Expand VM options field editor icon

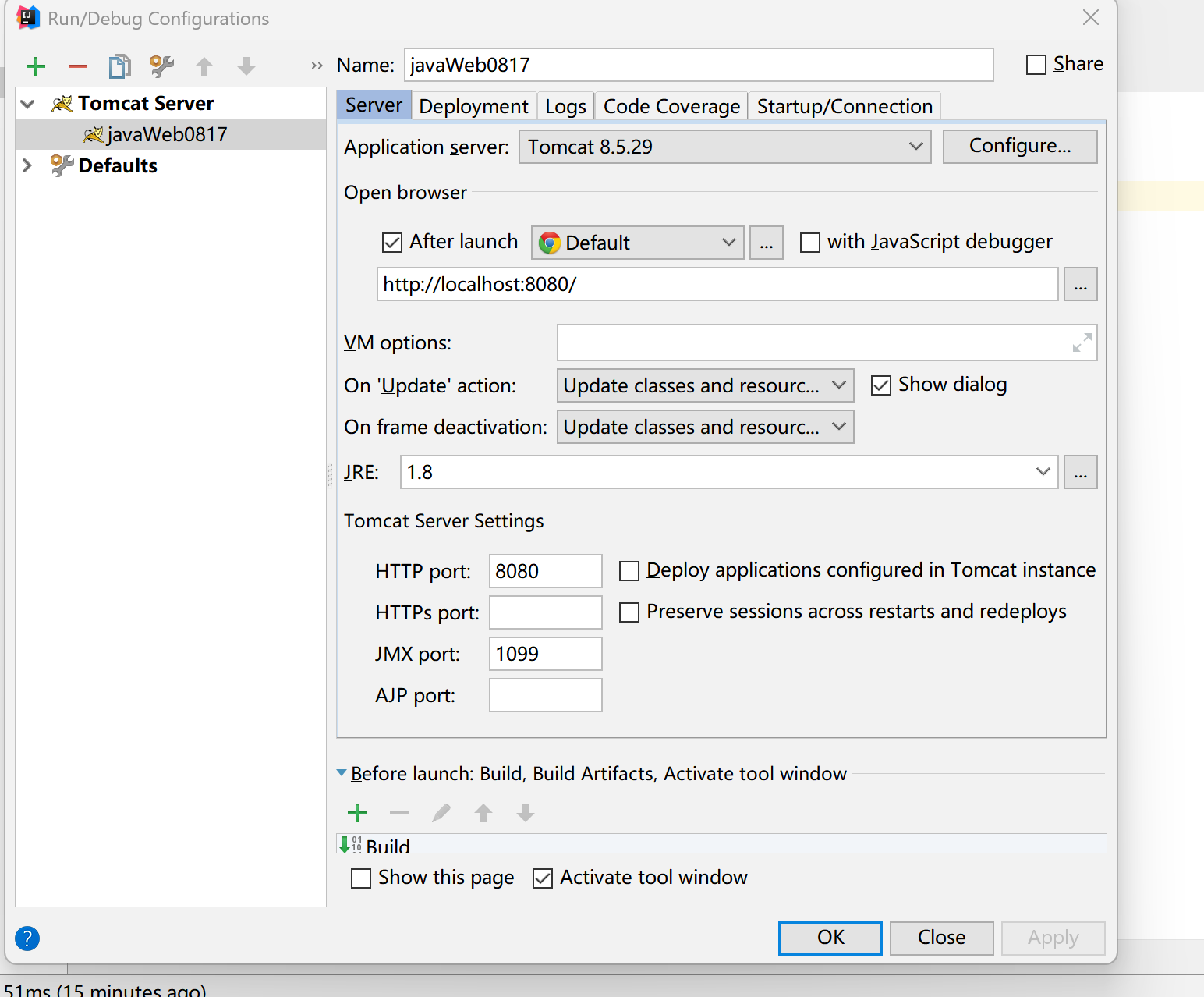(x=1082, y=342)
